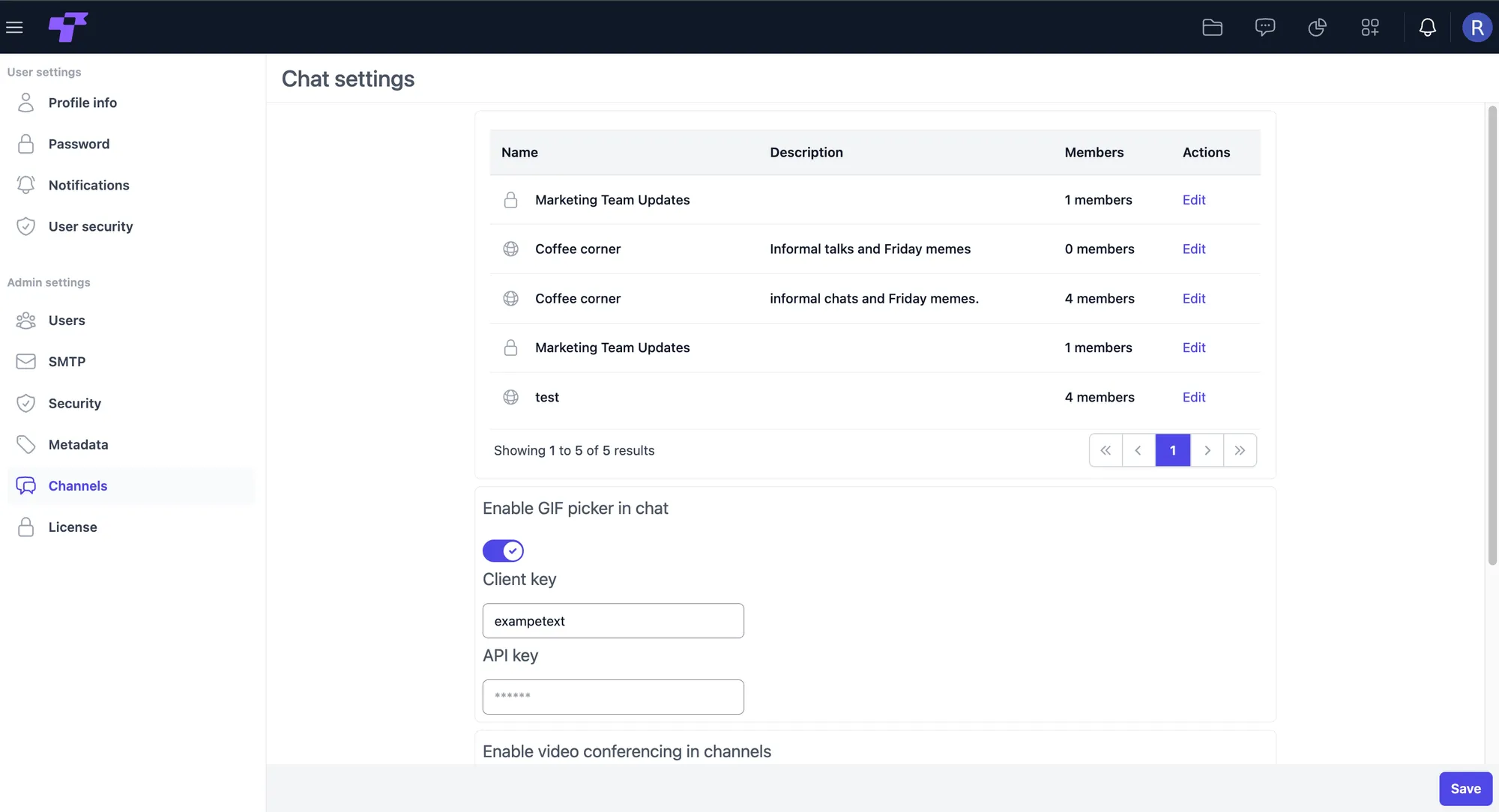Click the Client key input field
This screenshot has width=1499, height=812.
coord(613,621)
